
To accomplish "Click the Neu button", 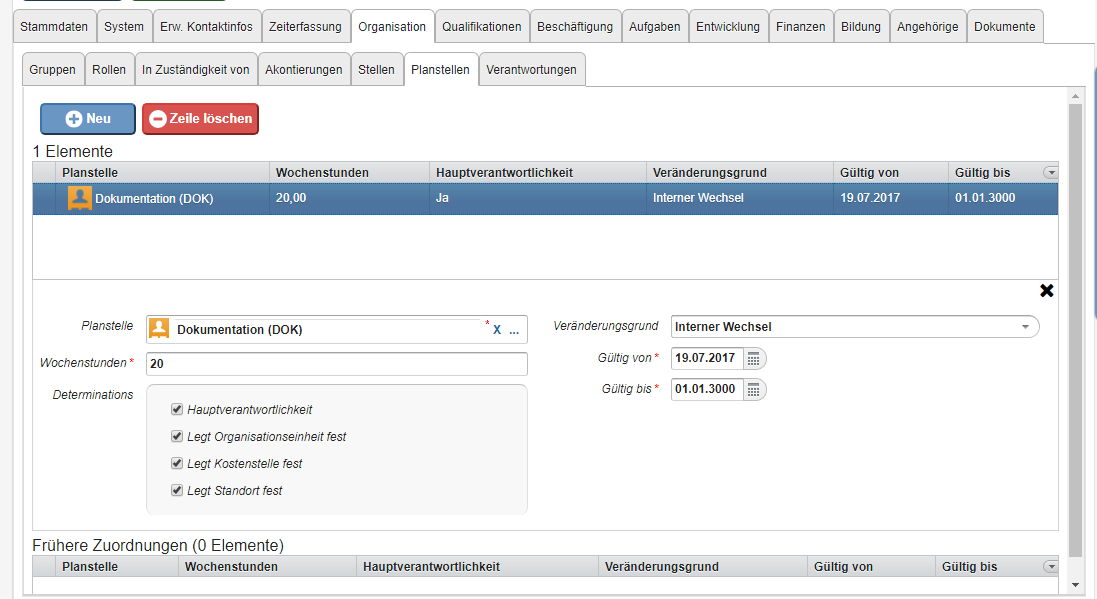I will tap(88, 119).
